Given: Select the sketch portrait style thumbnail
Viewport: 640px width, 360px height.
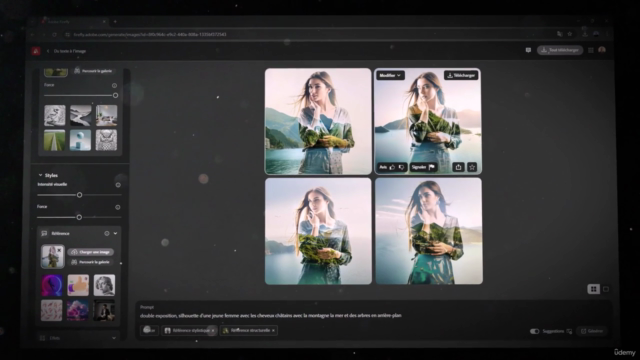Looking at the screenshot, I should coord(104,285).
